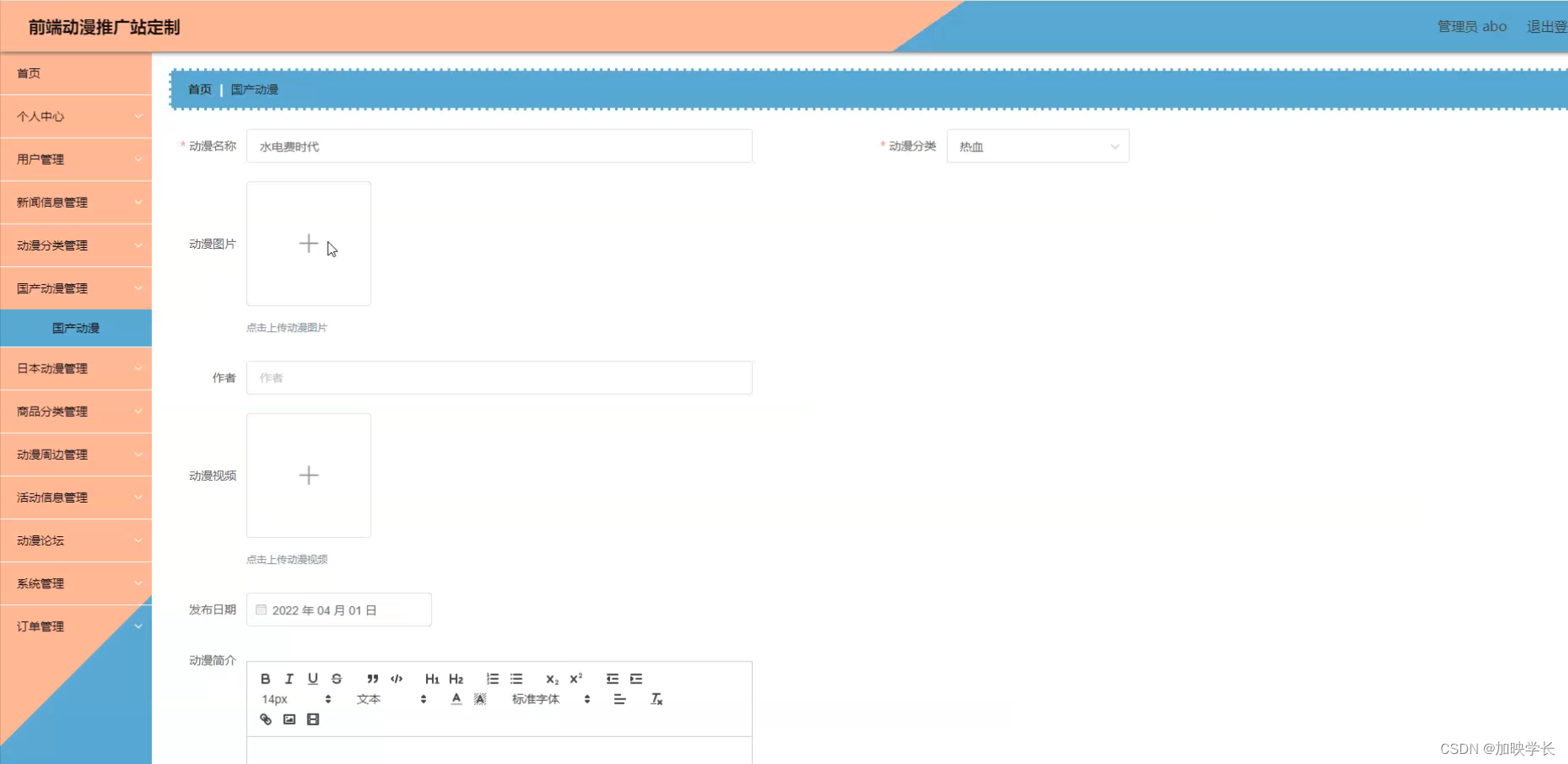
Task: Open the 动漫分类 dropdown showing 热血
Action: coord(1038,145)
